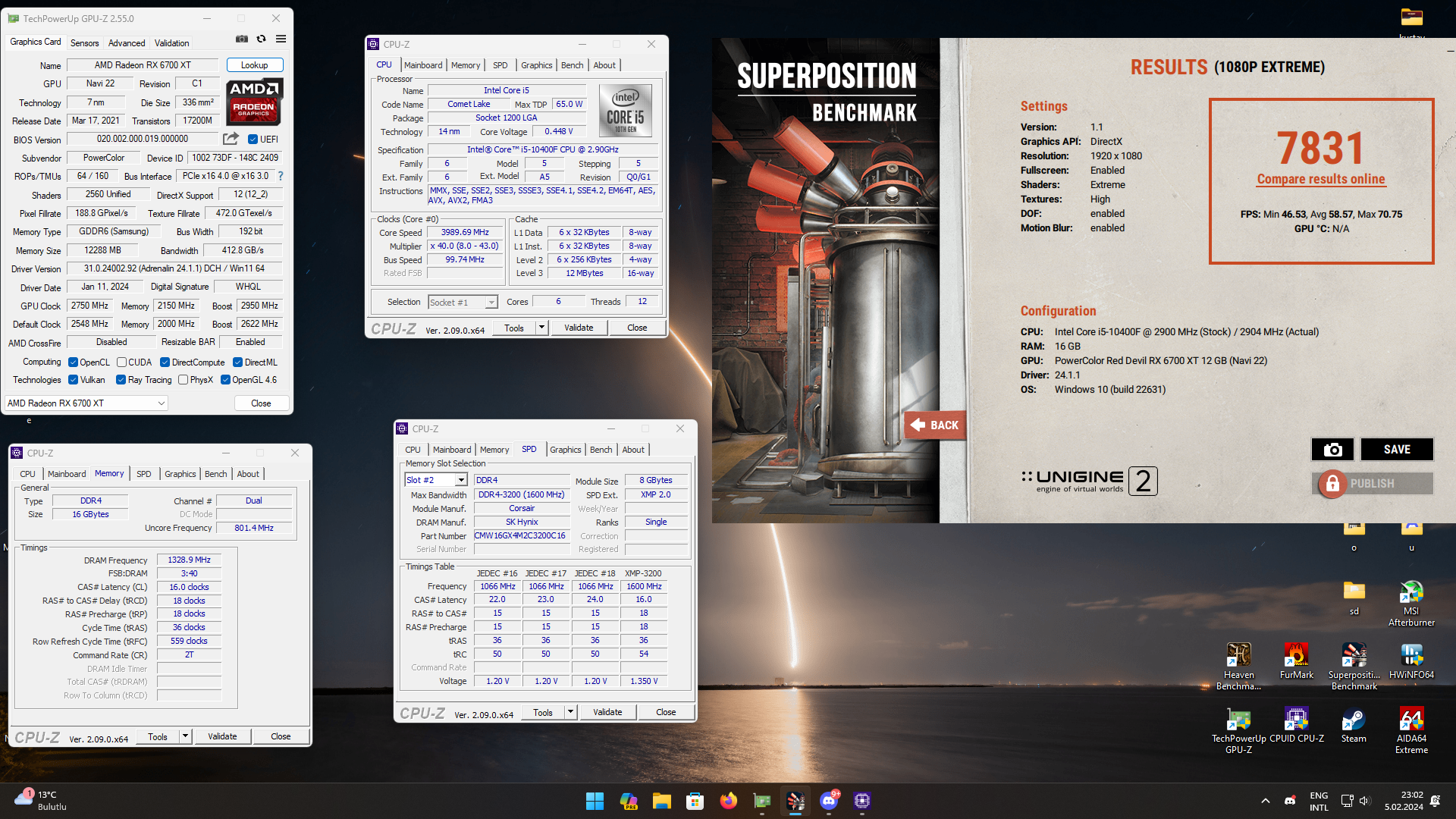
Task: Open the Slot #2 memory slot dropdown
Action: (x=435, y=480)
